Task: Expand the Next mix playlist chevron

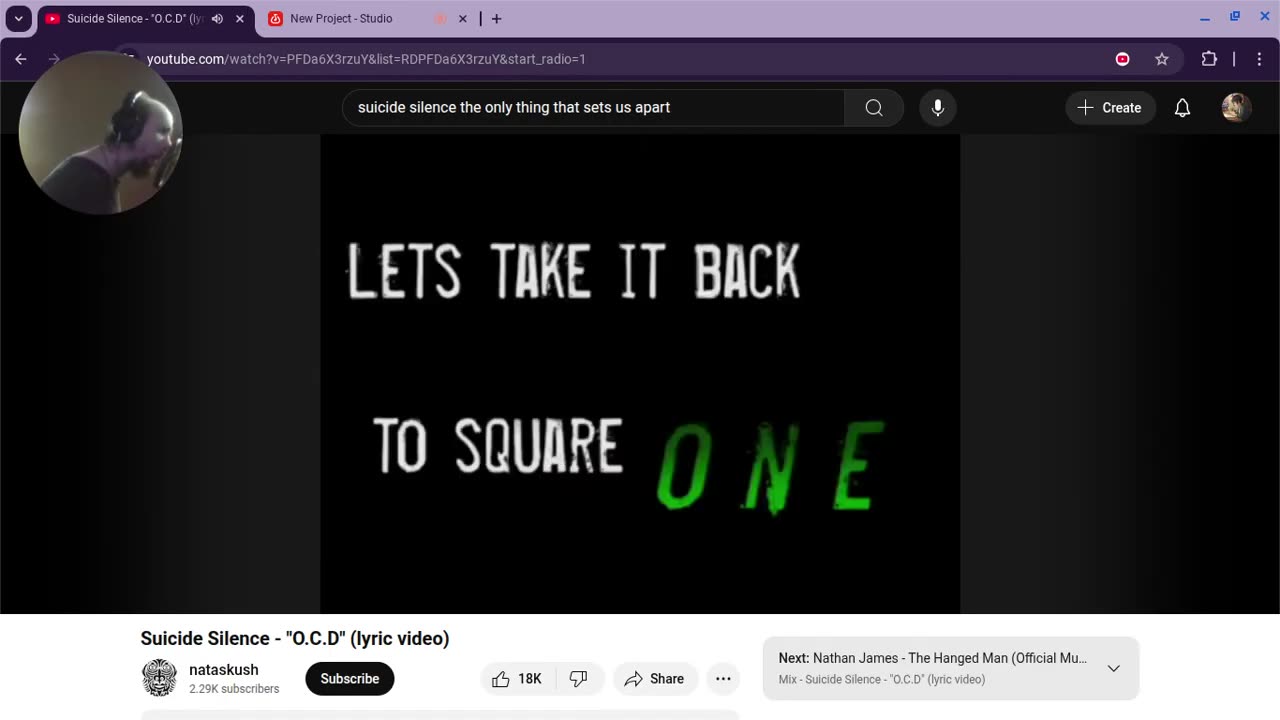Action: [1113, 668]
